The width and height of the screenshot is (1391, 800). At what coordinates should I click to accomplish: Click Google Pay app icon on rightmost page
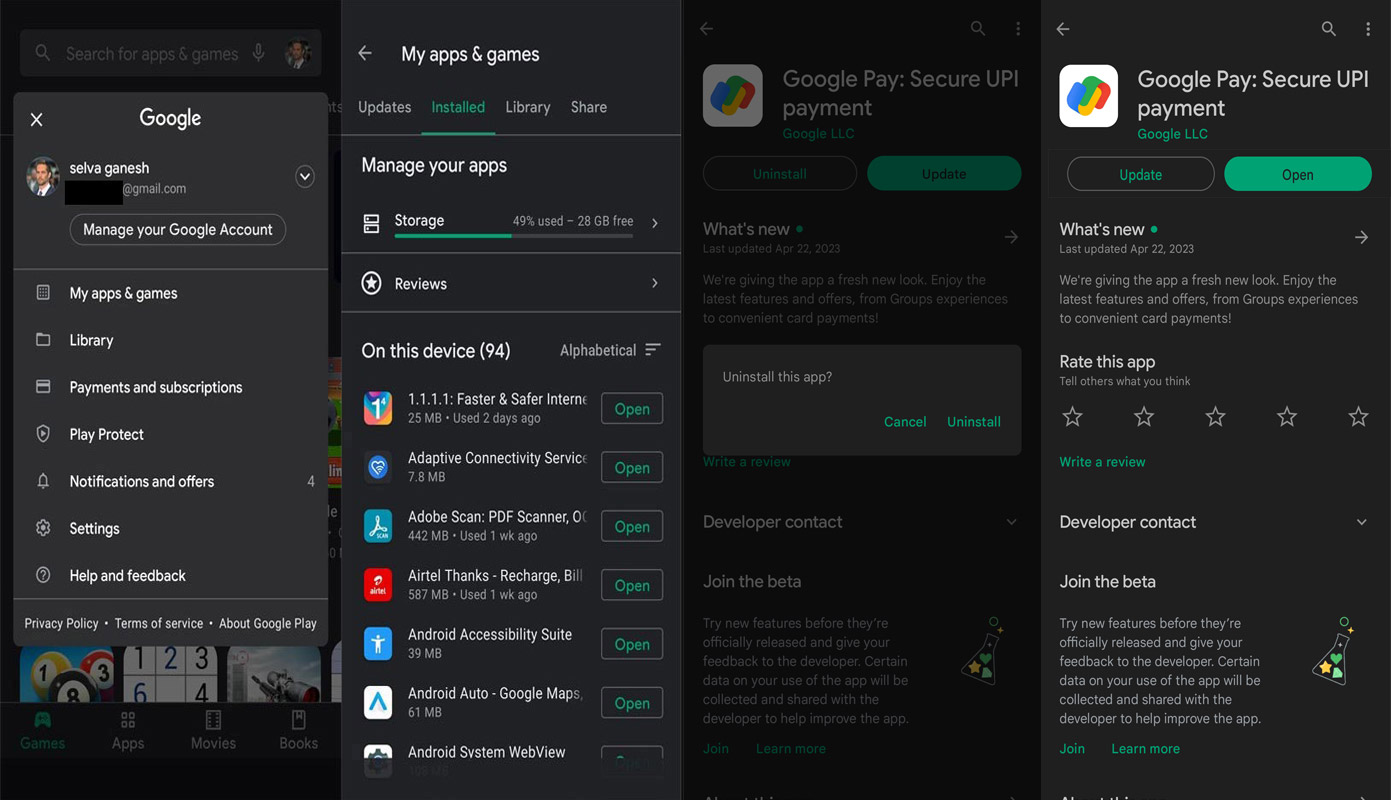1089,96
